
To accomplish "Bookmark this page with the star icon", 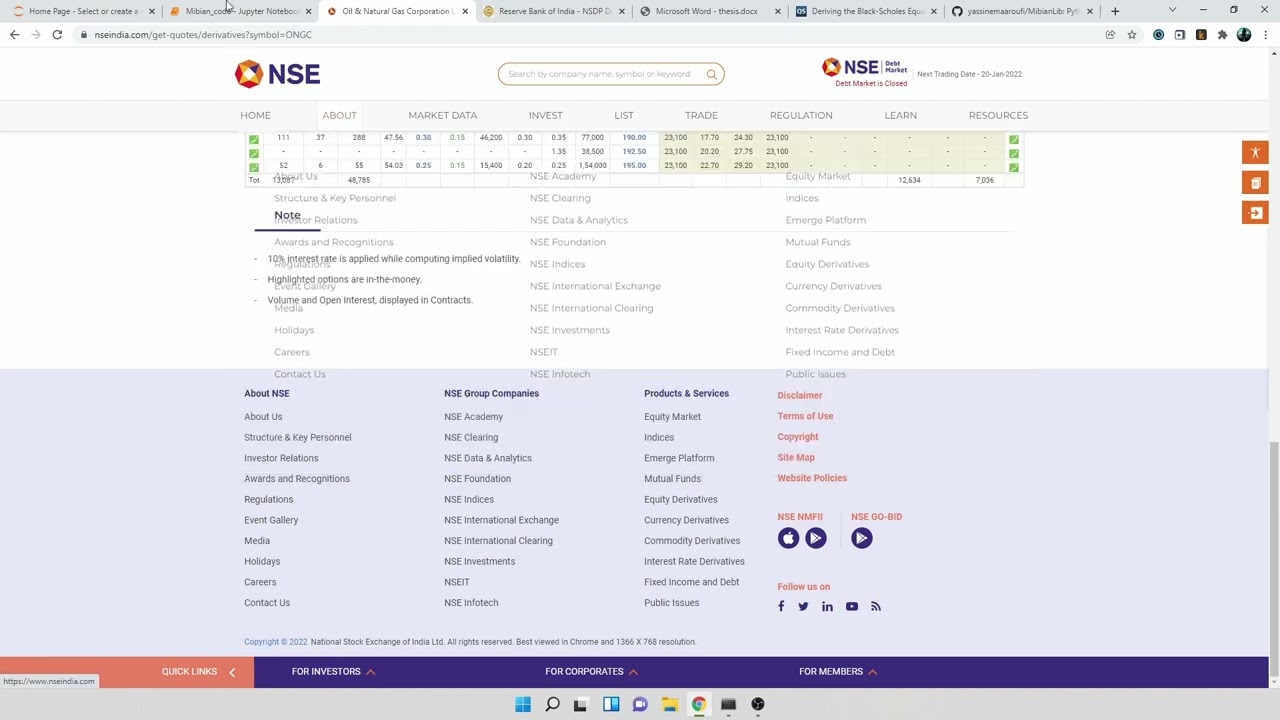I will coord(1132,35).
